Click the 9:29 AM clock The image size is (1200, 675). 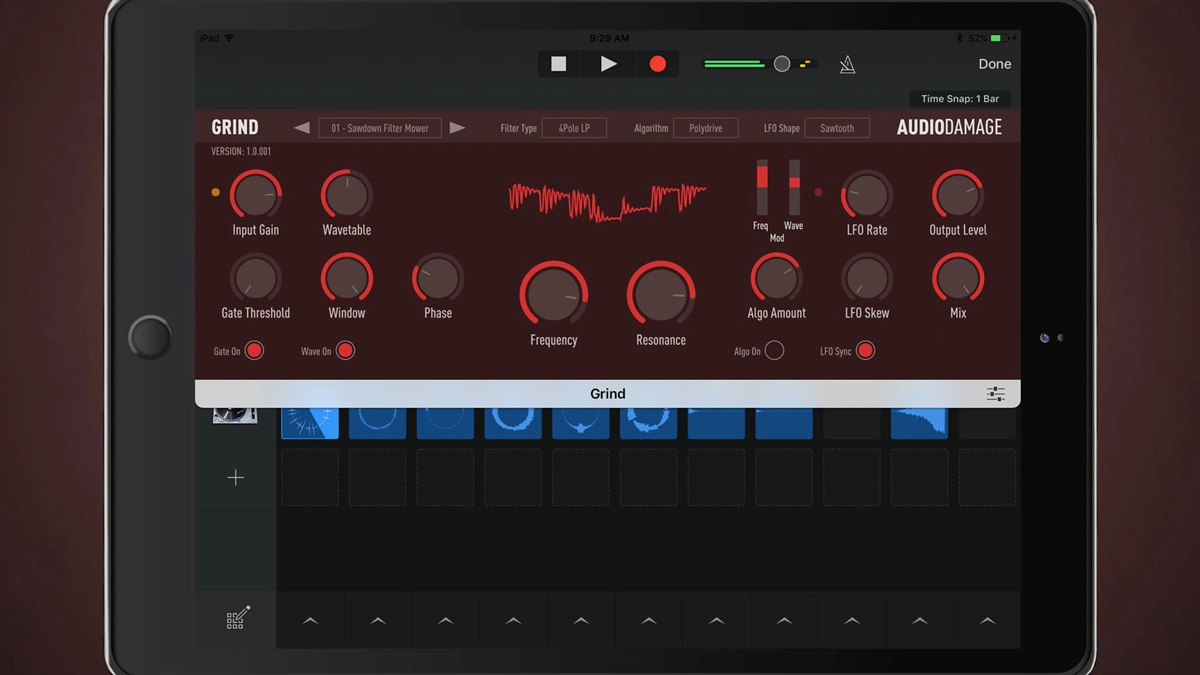pos(609,38)
